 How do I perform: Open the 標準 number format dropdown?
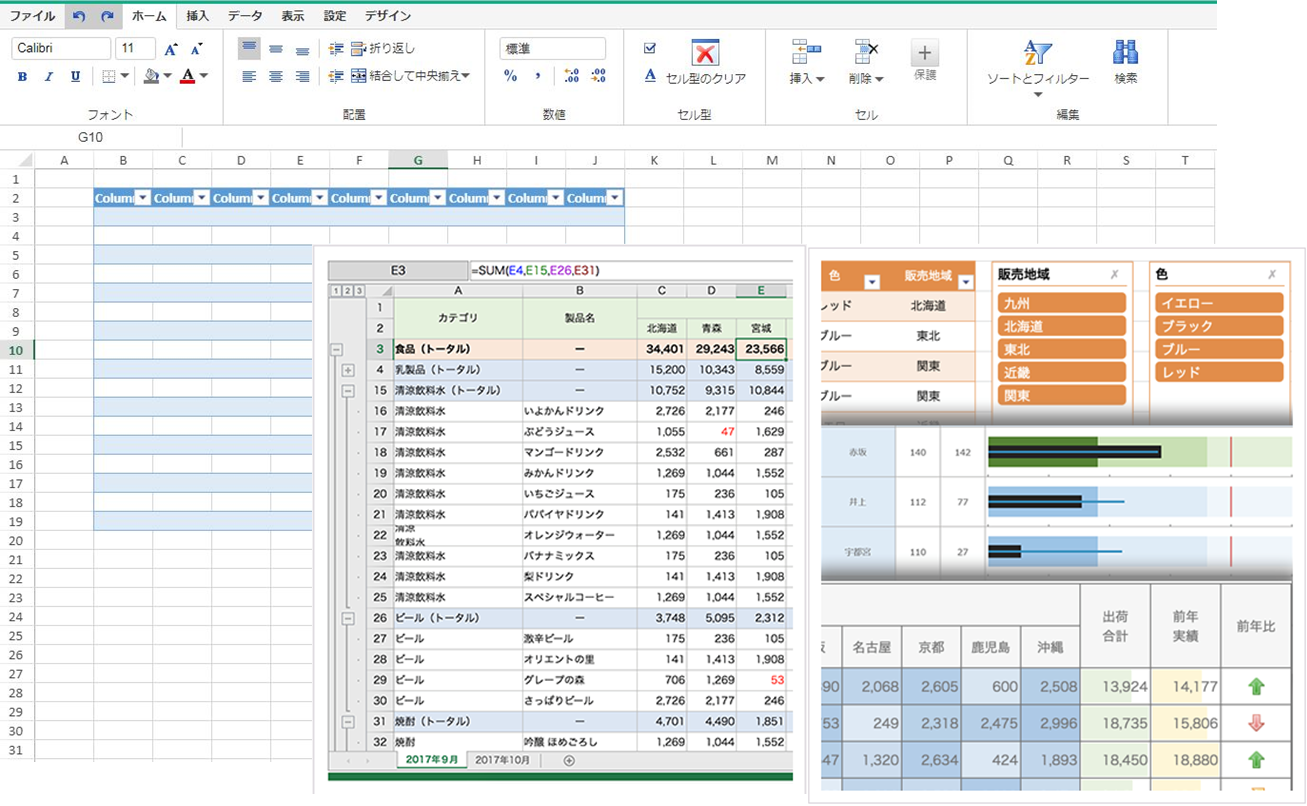[552, 48]
